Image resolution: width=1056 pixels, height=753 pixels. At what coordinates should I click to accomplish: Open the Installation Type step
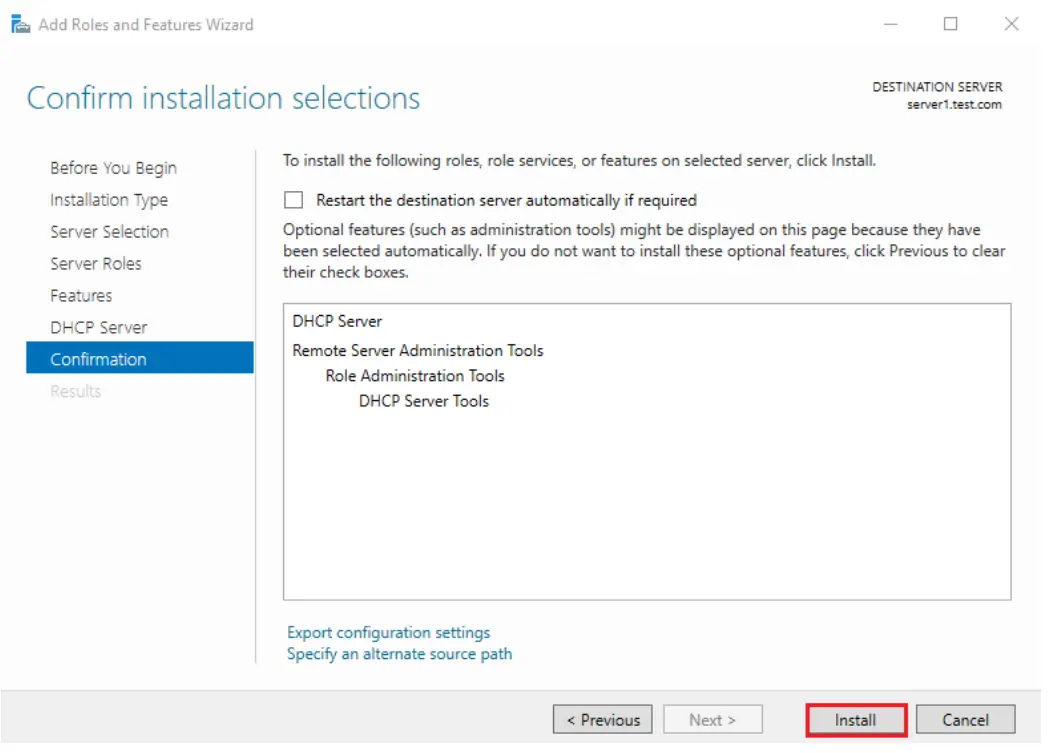click(x=110, y=202)
